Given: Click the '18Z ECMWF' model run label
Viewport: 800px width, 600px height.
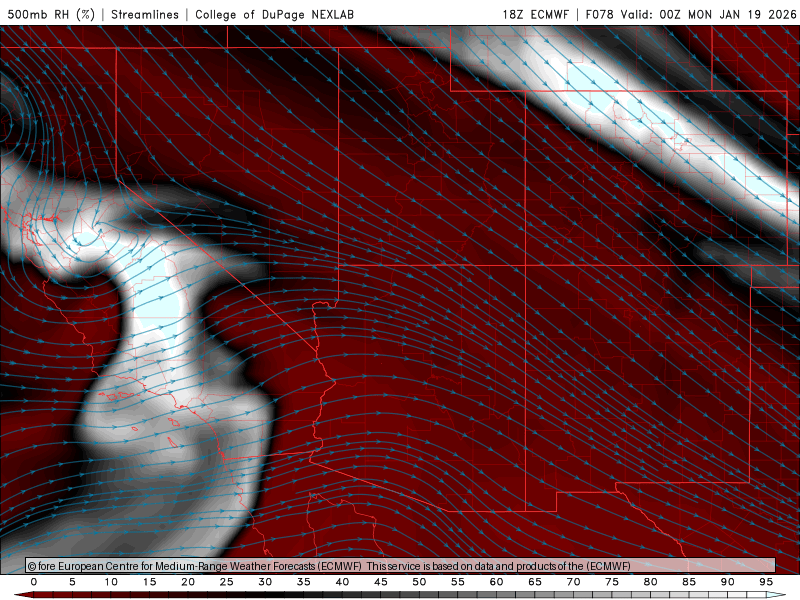Looking at the screenshot, I should coord(535,14).
